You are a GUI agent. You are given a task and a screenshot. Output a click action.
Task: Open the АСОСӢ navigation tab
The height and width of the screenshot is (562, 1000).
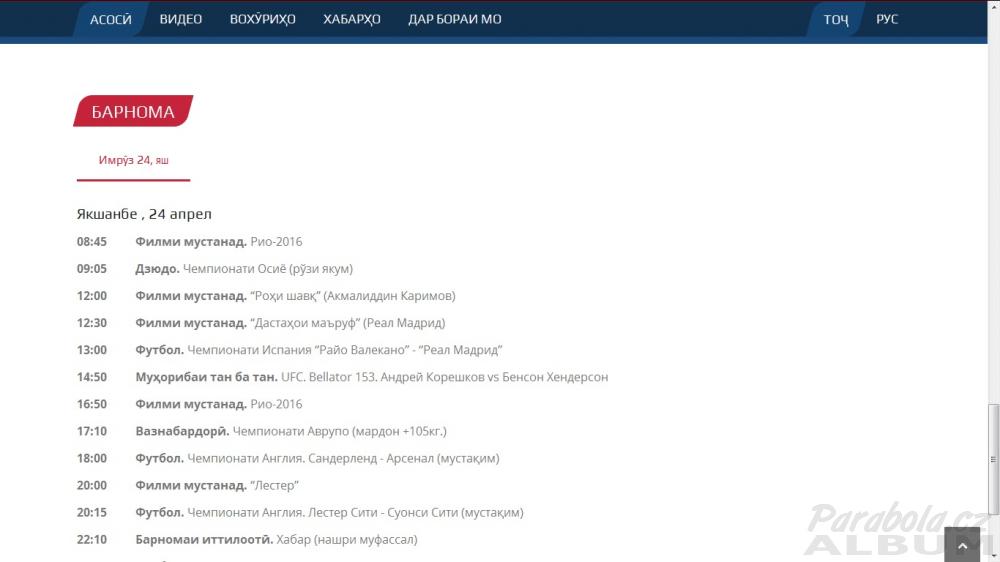(x=110, y=19)
